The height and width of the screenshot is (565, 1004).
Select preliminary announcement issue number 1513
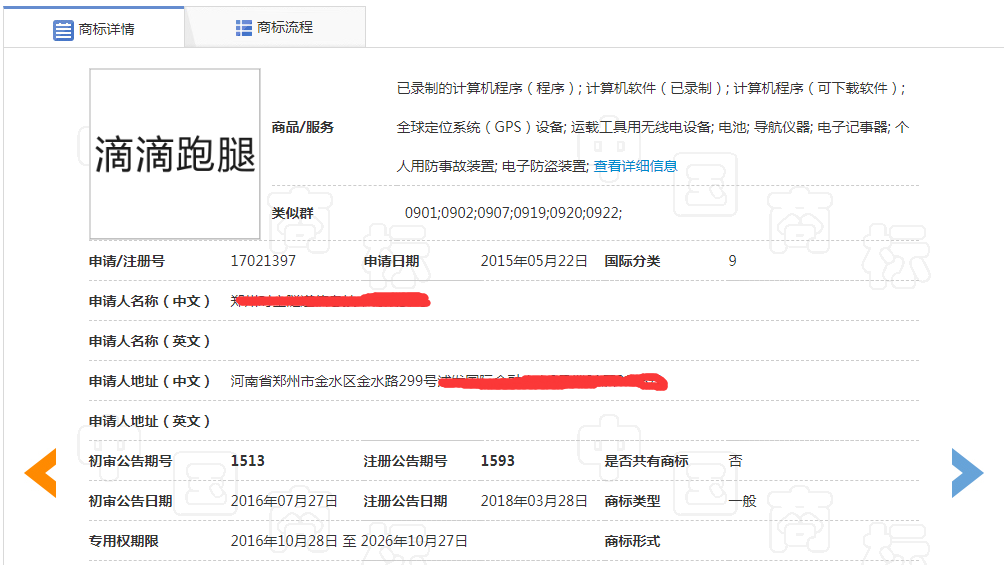(x=247, y=461)
